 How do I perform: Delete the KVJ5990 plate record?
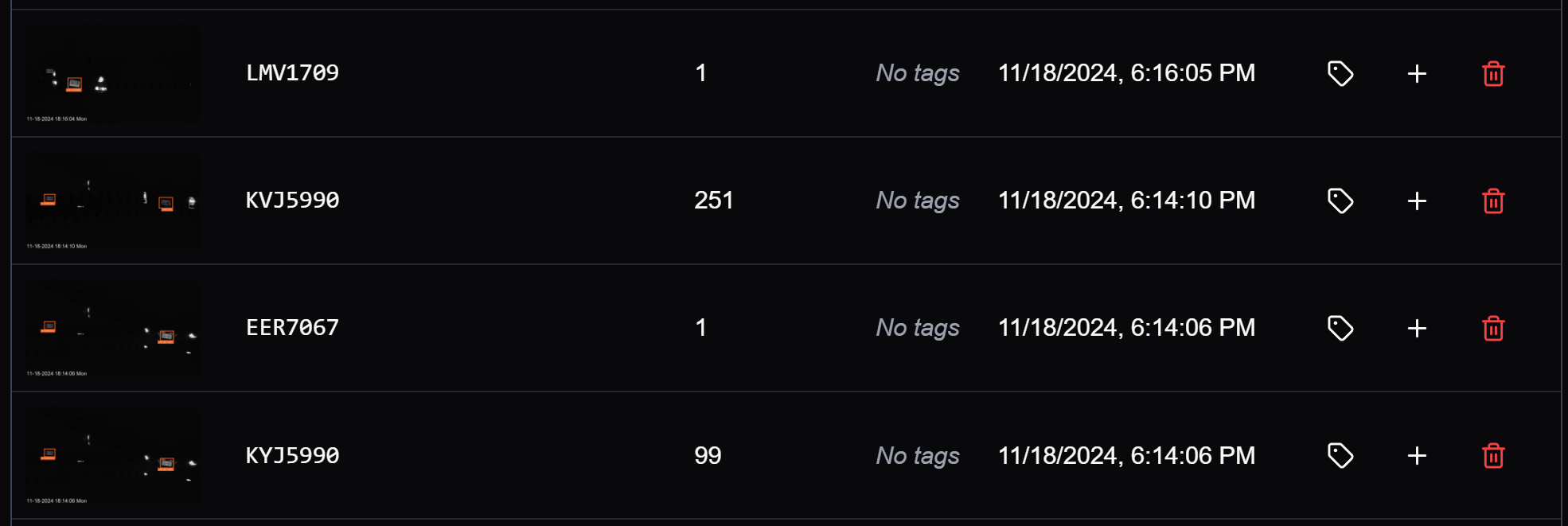pos(1493,201)
